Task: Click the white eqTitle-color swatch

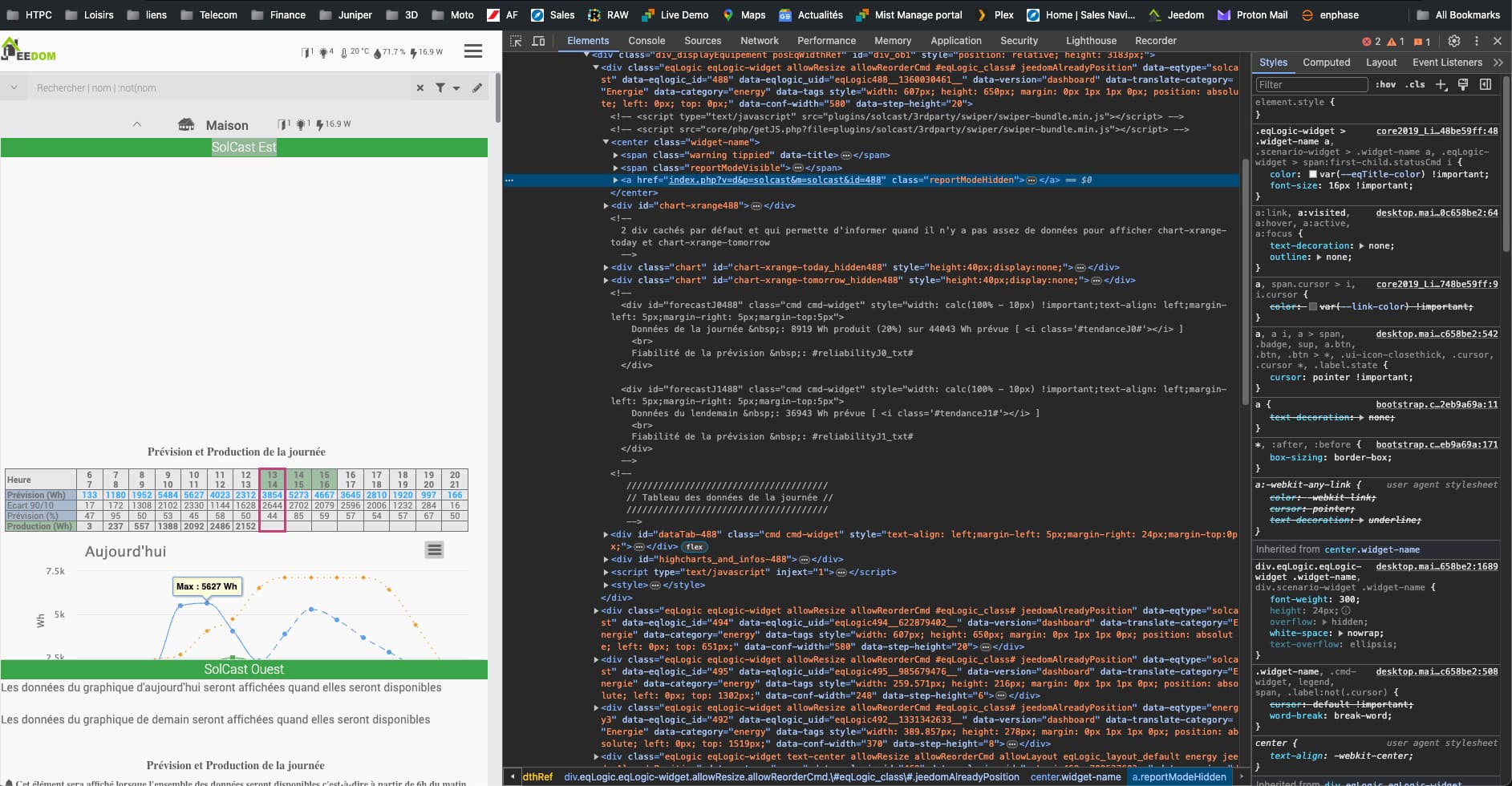Action: point(1313,174)
